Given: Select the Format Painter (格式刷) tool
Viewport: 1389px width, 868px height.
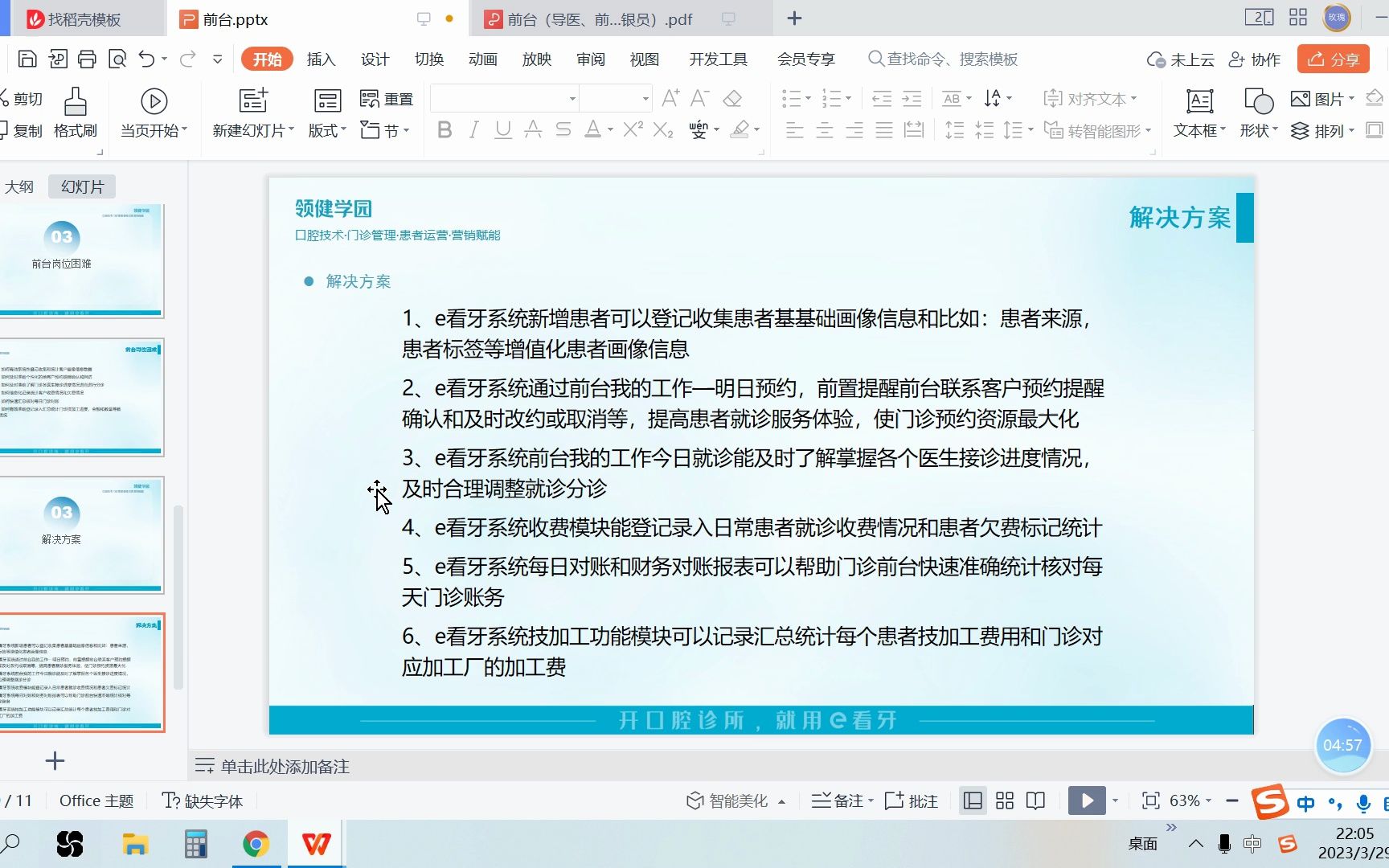Looking at the screenshot, I should coord(76,113).
